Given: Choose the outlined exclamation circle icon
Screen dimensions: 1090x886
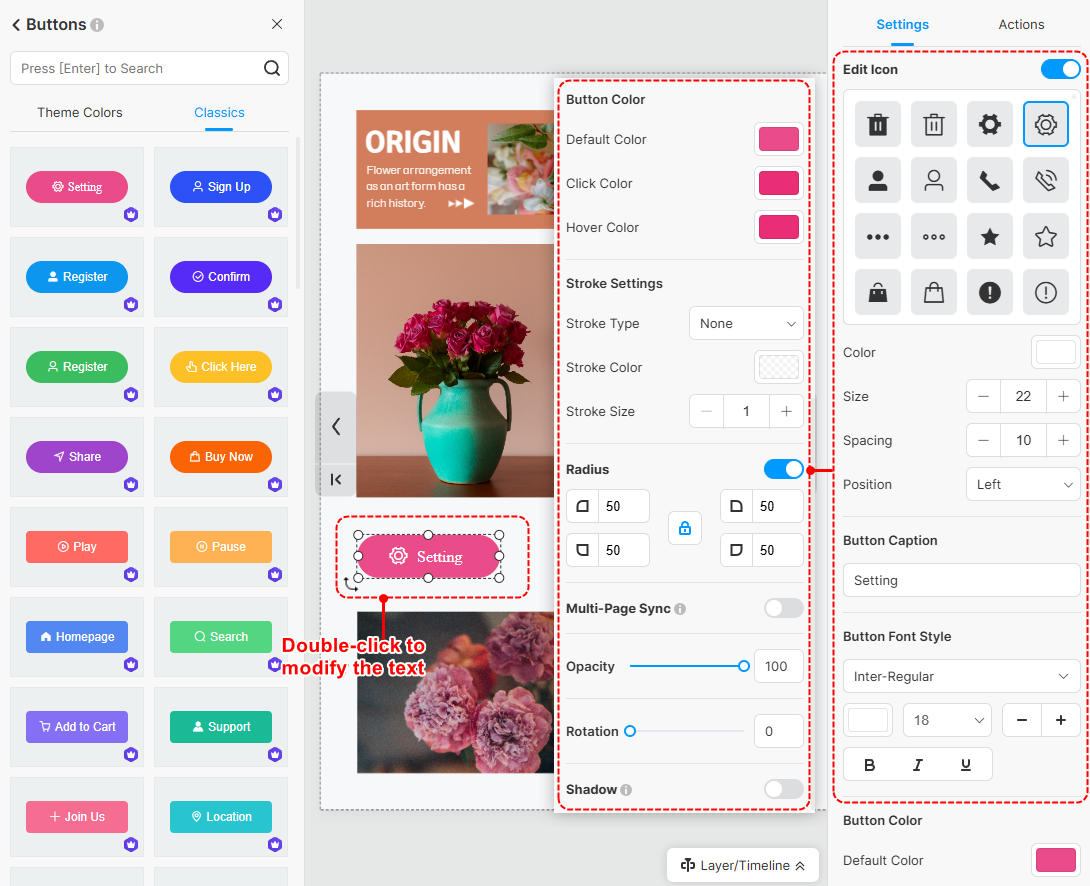Looking at the screenshot, I should [x=1046, y=293].
